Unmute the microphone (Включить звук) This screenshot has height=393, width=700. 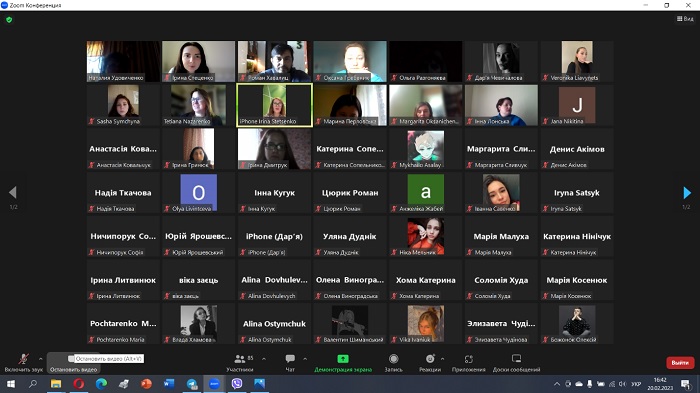(24, 363)
